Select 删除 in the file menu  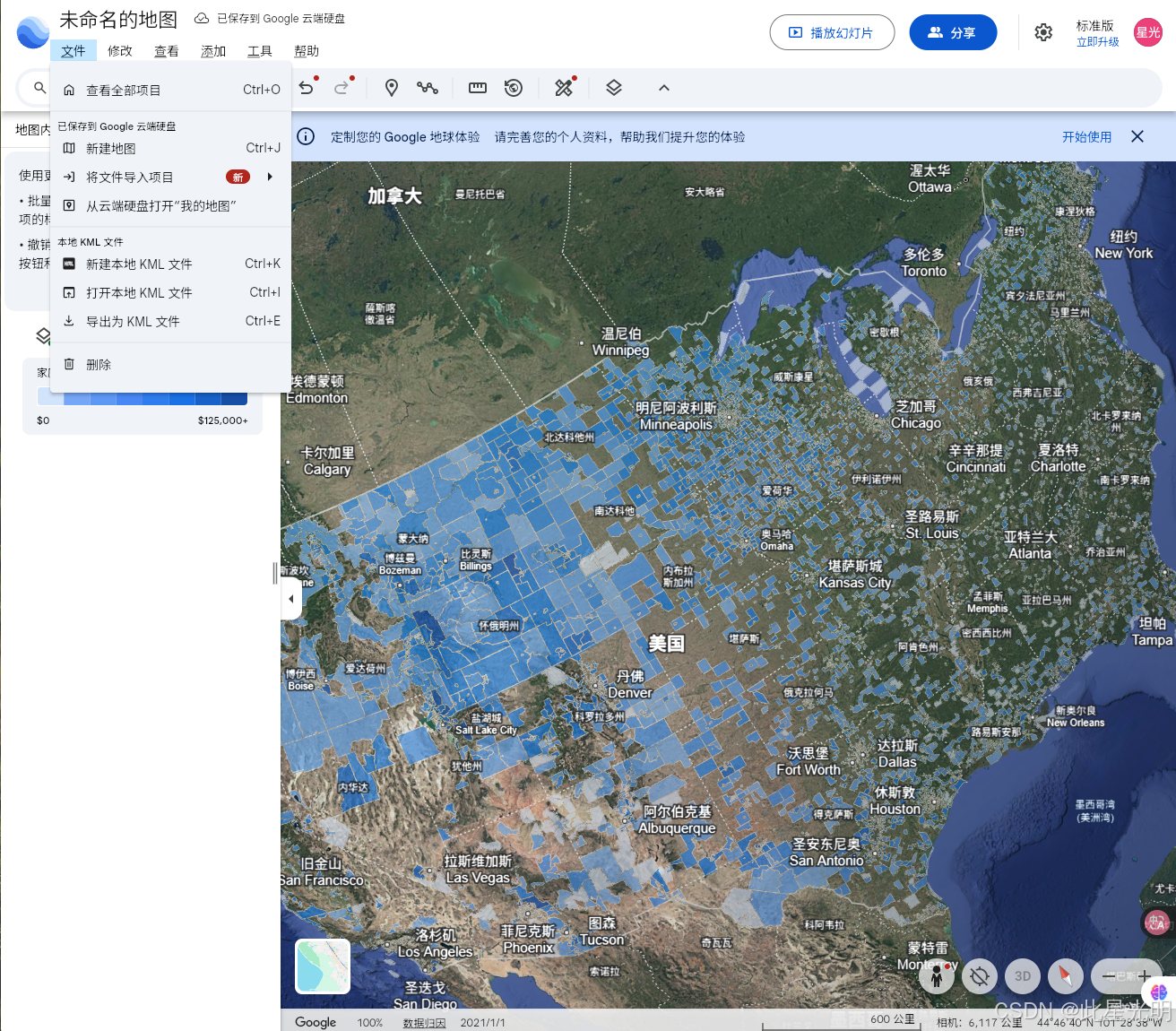[171, 364]
